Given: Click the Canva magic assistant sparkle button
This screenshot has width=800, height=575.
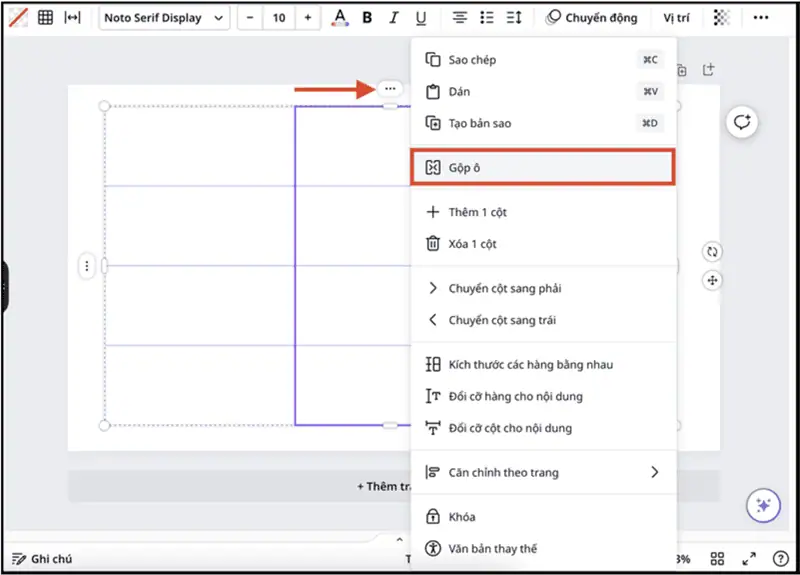Looking at the screenshot, I should [763, 505].
